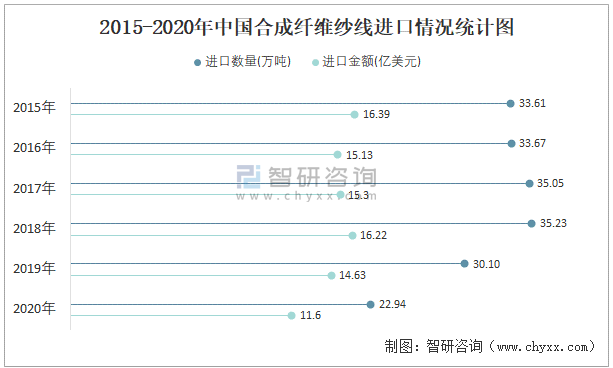Select the 2020年 11.6 teal marker
This screenshot has width=613, height=368.
[291, 316]
